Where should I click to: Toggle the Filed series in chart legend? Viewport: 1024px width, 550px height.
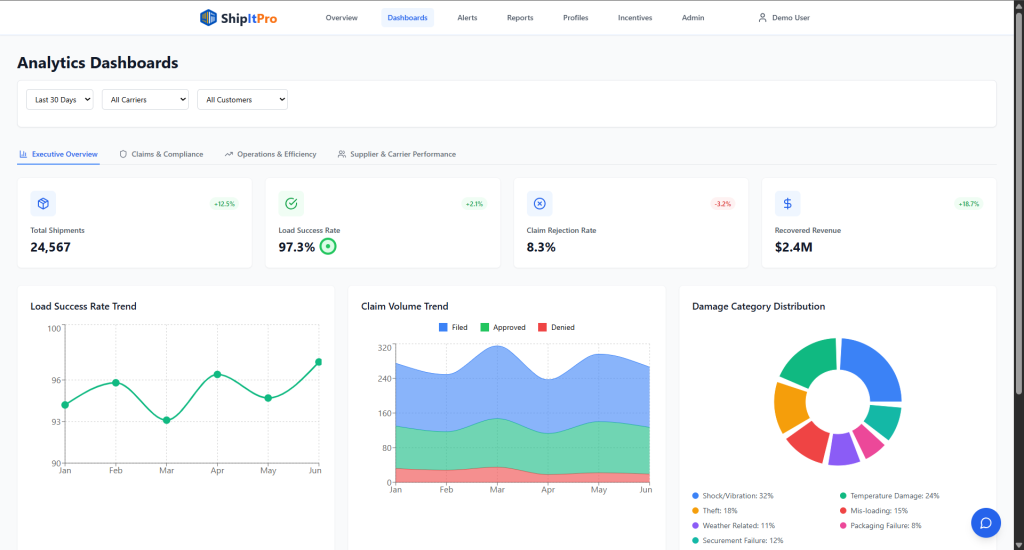point(453,327)
